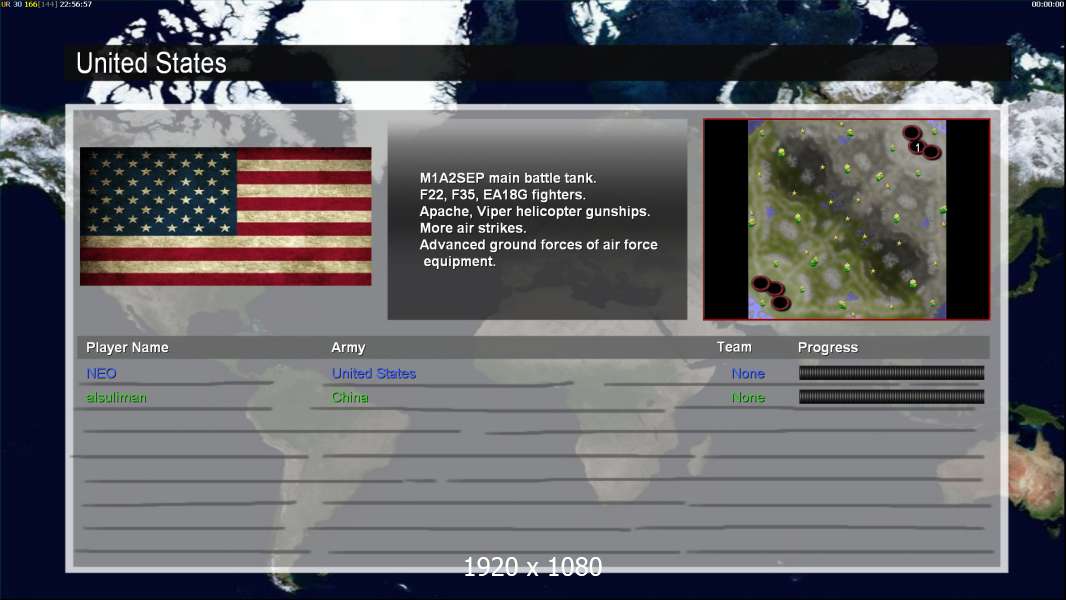Image resolution: width=1066 pixels, height=600 pixels.
Task: Select player name alsuliman
Action: pyautogui.click(x=116, y=398)
